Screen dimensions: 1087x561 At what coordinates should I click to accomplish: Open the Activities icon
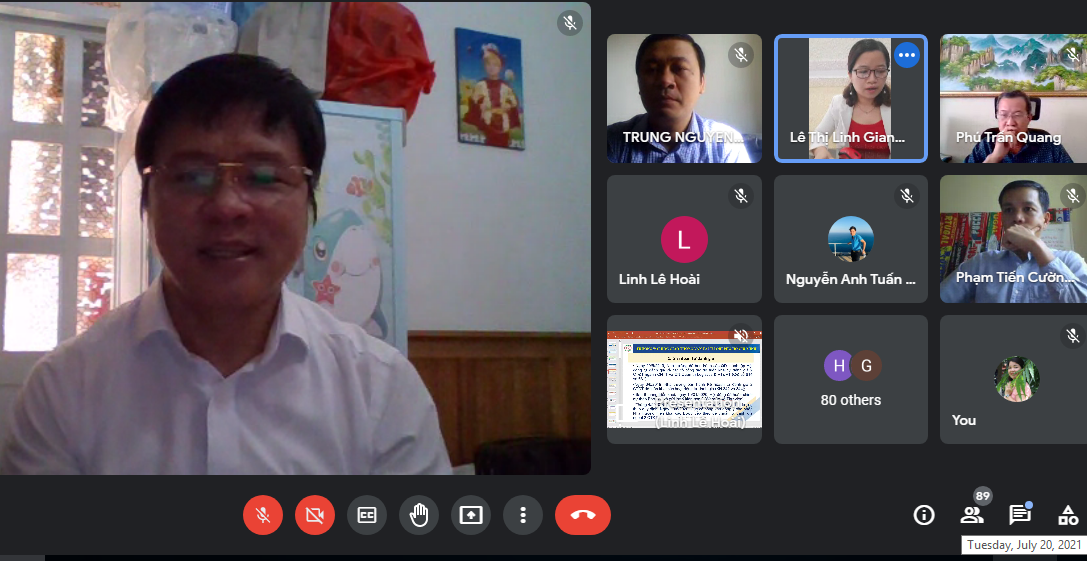tap(1068, 515)
